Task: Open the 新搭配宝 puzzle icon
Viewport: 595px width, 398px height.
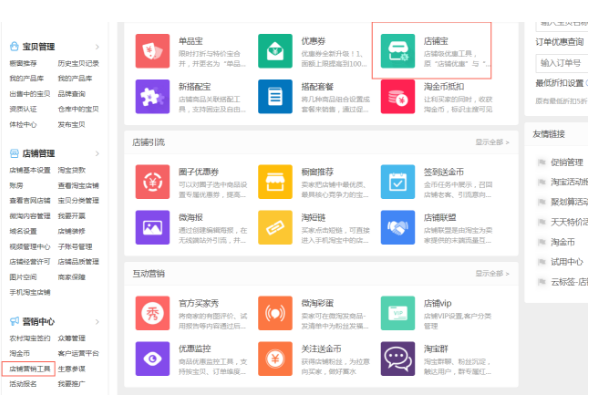Action: (x=153, y=96)
